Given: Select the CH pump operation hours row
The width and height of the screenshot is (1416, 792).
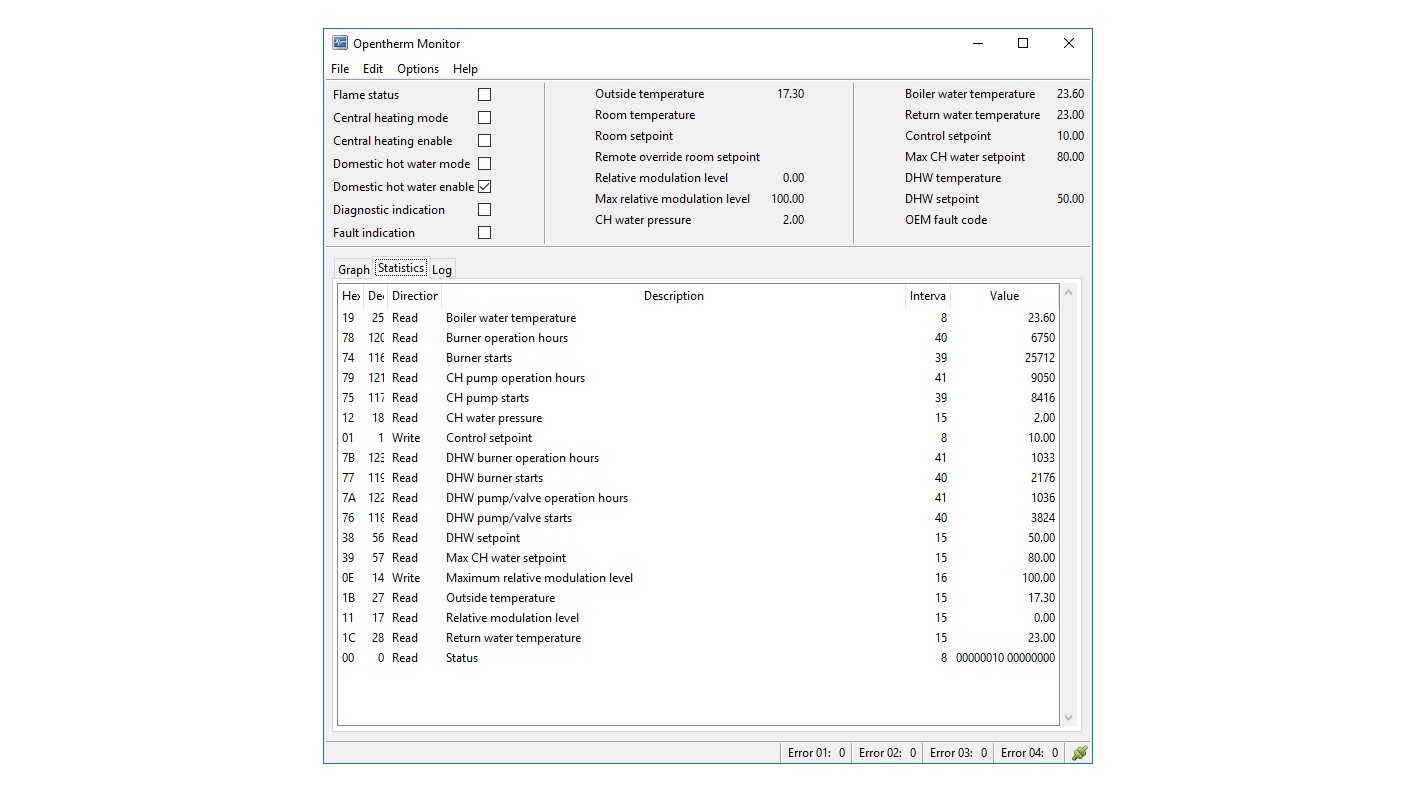Looking at the screenshot, I should [x=698, y=378].
